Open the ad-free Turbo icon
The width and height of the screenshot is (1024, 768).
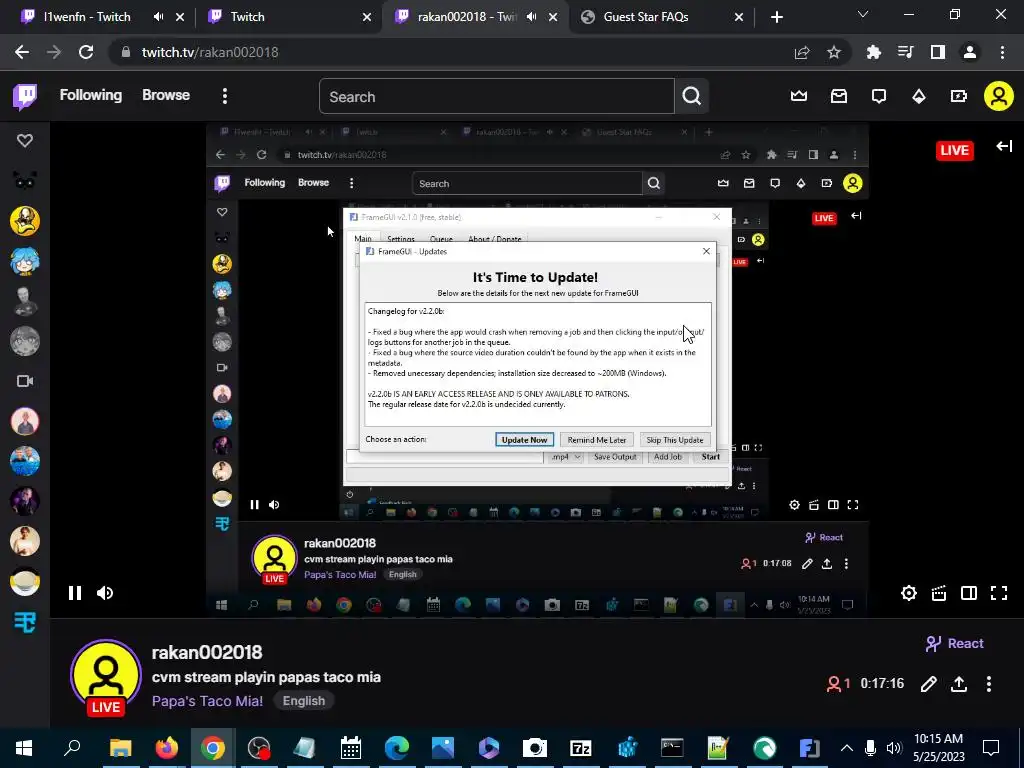coord(958,96)
